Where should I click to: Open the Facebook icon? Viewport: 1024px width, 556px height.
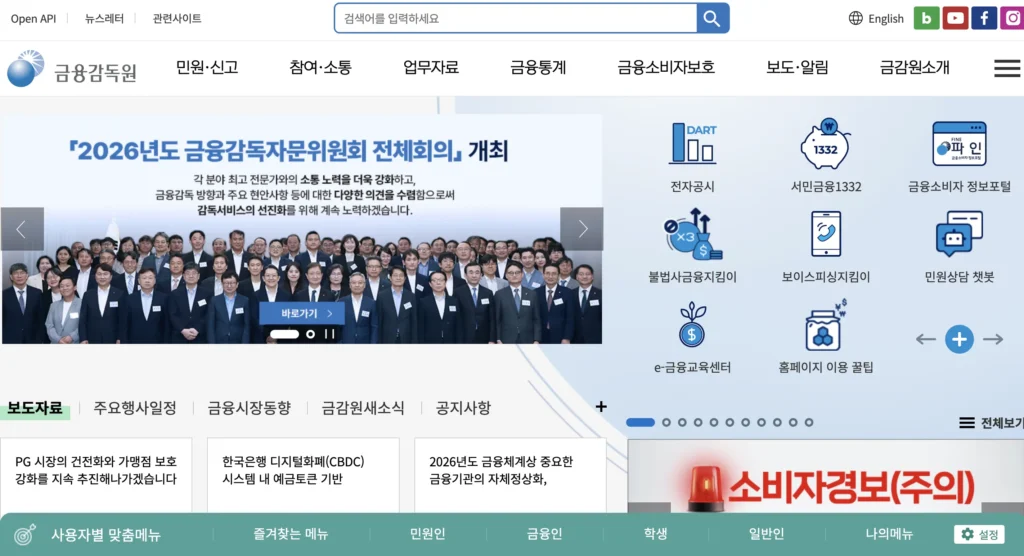pyautogui.click(x=984, y=18)
